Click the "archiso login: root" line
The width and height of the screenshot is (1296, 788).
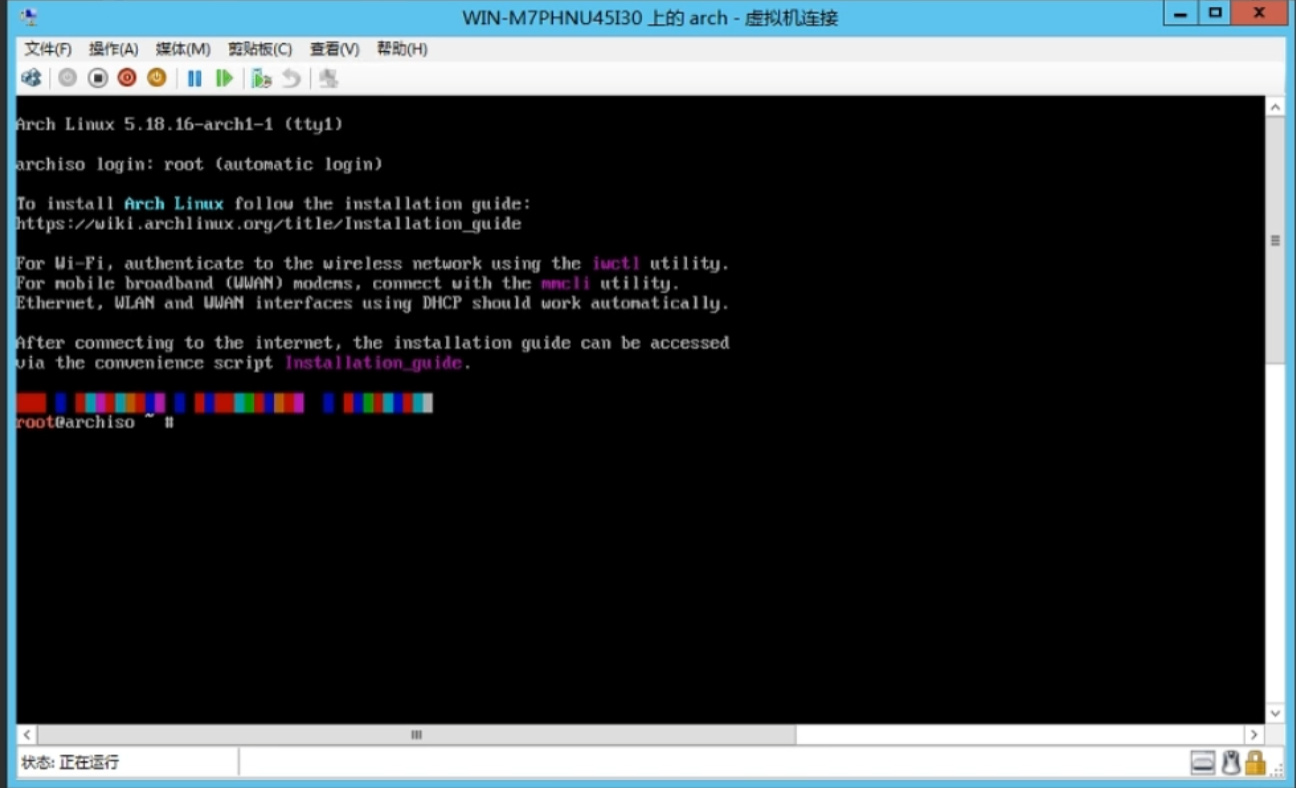coord(199,164)
